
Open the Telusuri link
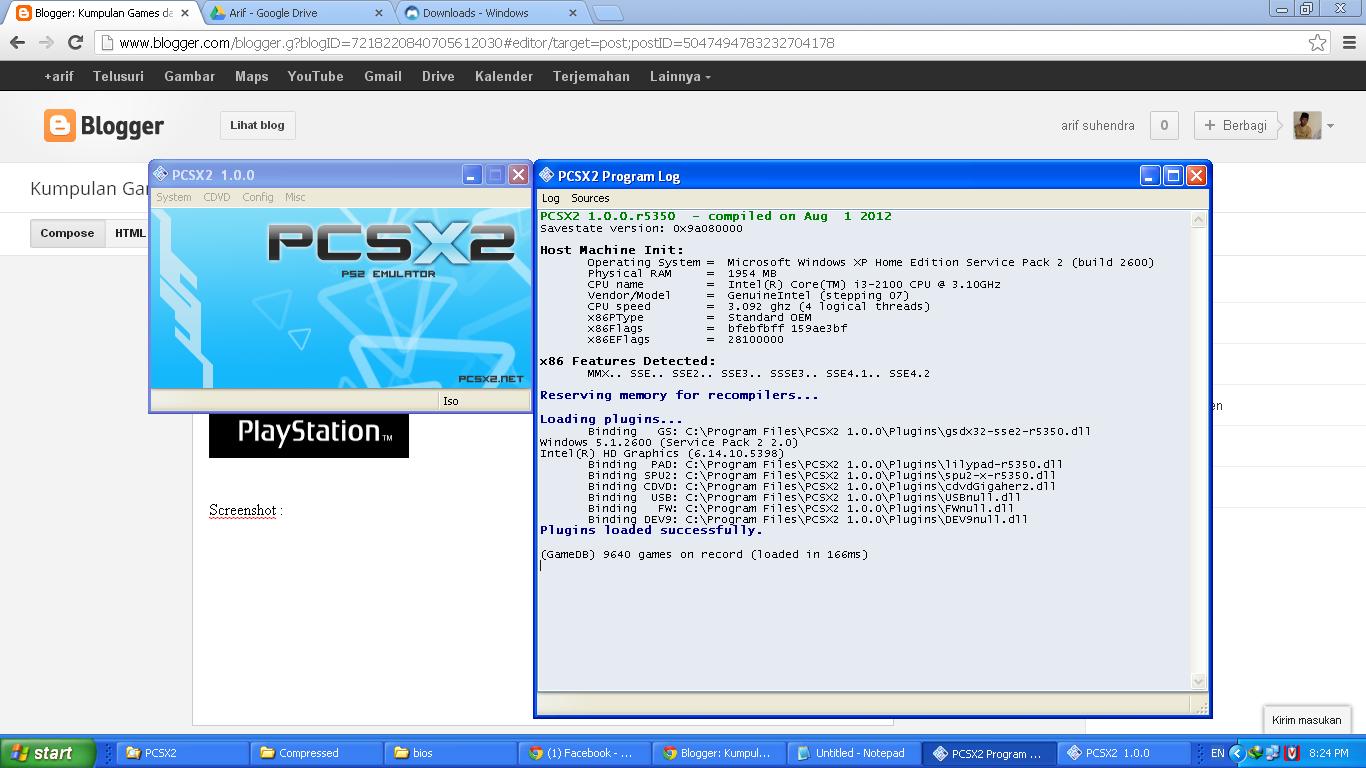pyautogui.click(x=118, y=76)
